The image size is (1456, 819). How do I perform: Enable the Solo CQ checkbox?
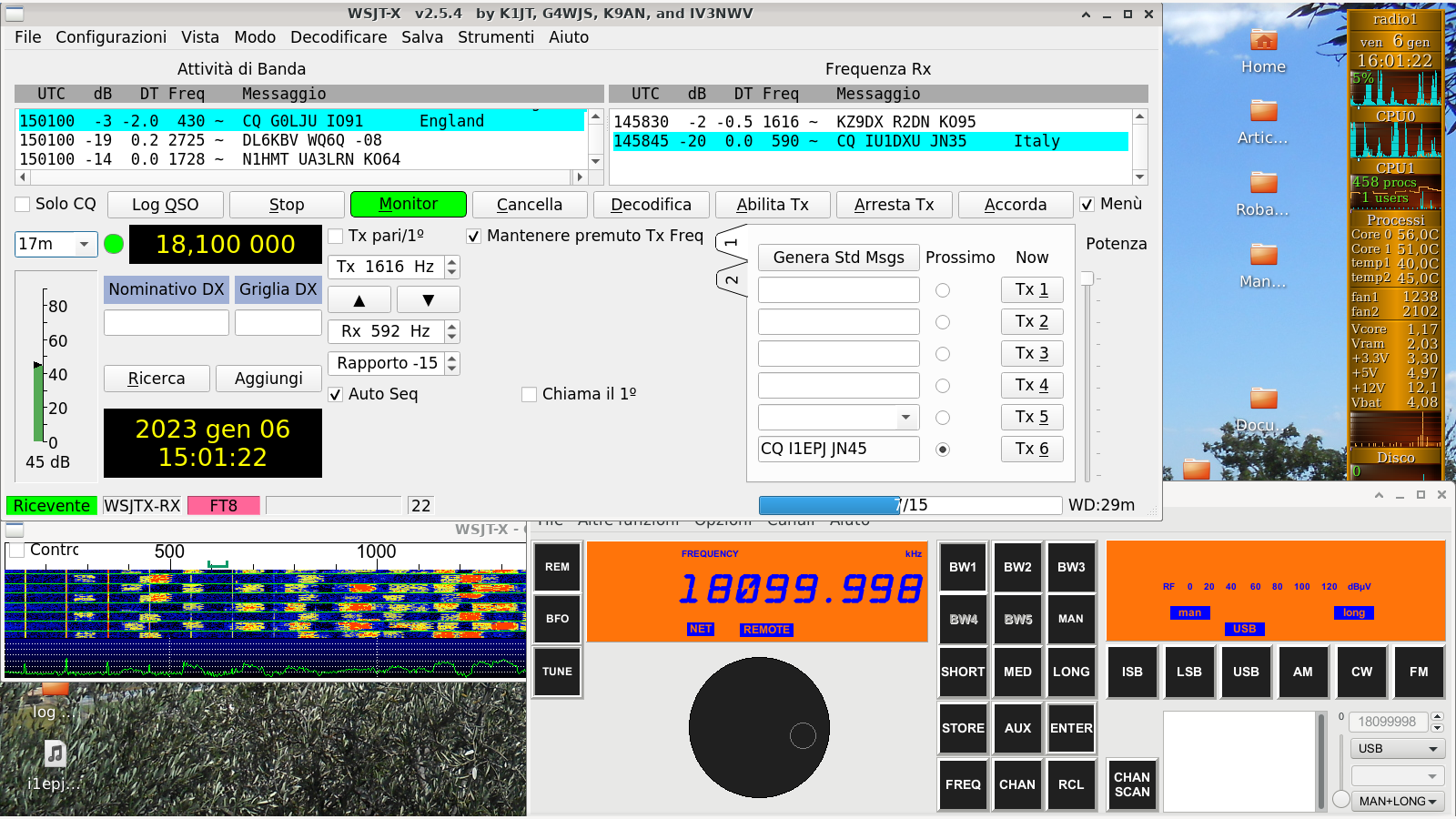(x=23, y=204)
